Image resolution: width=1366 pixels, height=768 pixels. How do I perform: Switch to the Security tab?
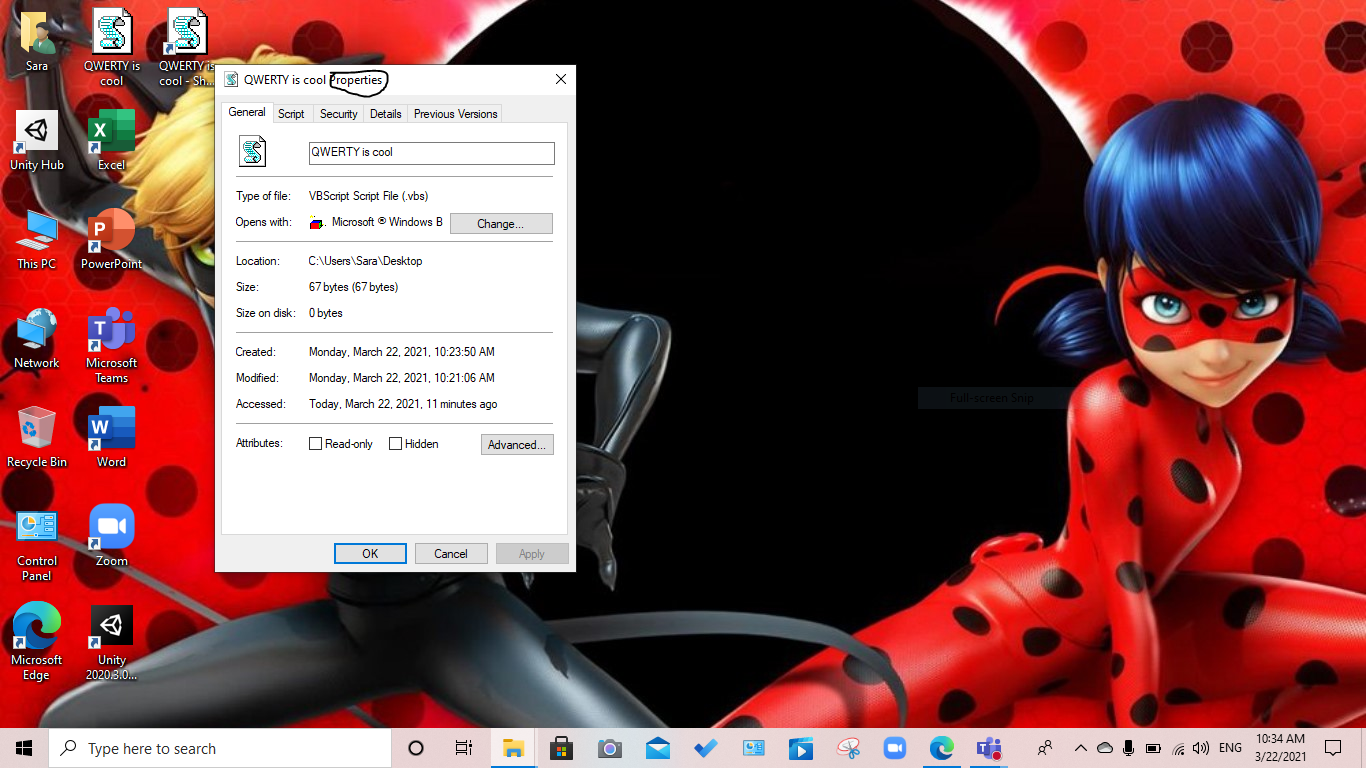pyautogui.click(x=339, y=114)
